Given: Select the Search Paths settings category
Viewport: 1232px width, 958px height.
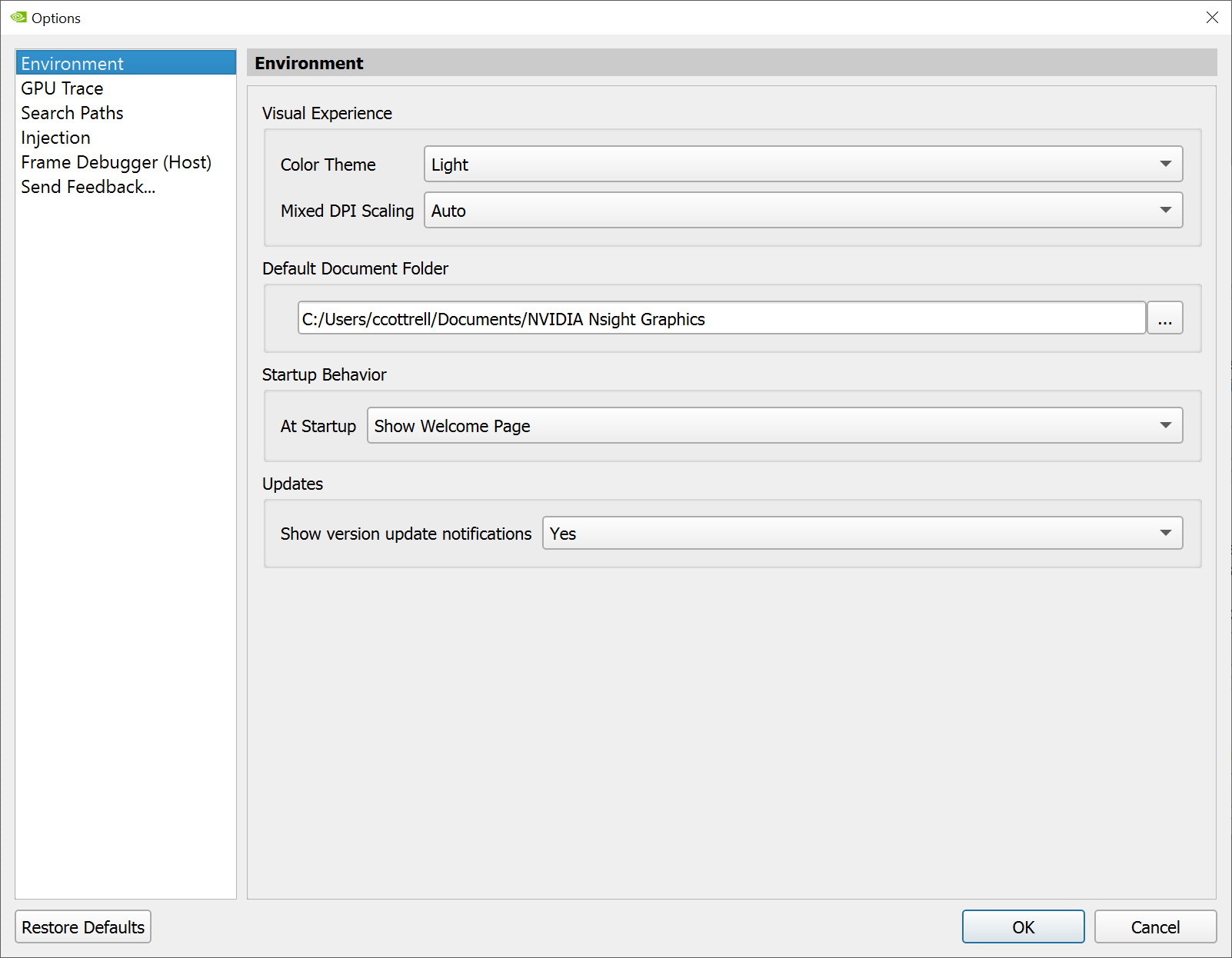Looking at the screenshot, I should (x=72, y=112).
